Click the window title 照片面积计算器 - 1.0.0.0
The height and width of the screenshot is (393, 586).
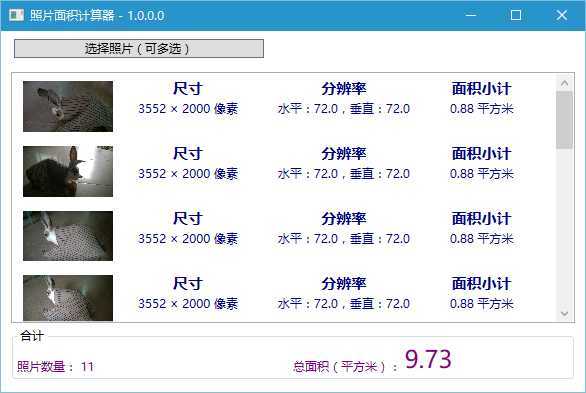coord(97,16)
